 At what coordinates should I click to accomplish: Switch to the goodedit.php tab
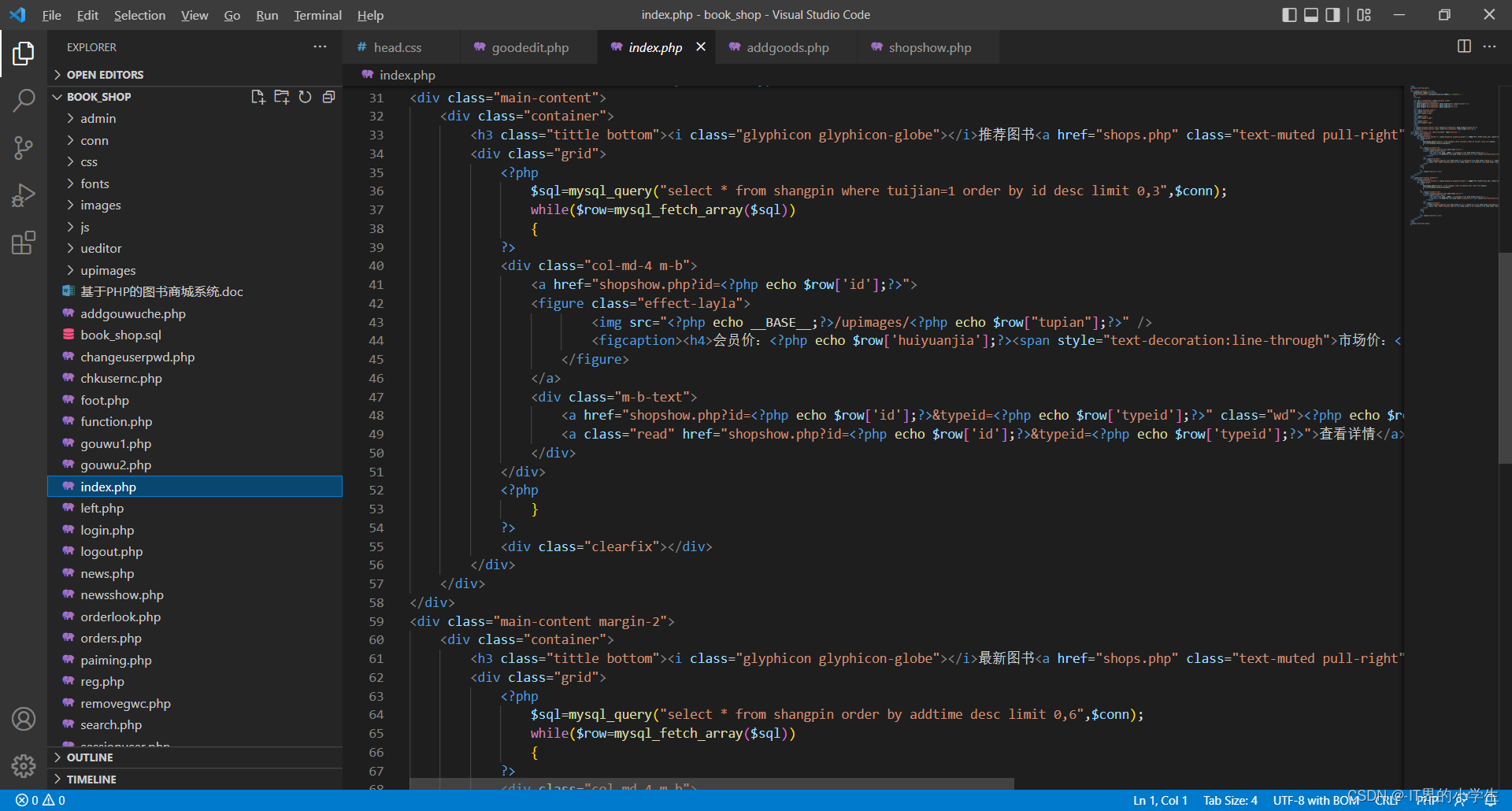click(x=529, y=47)
